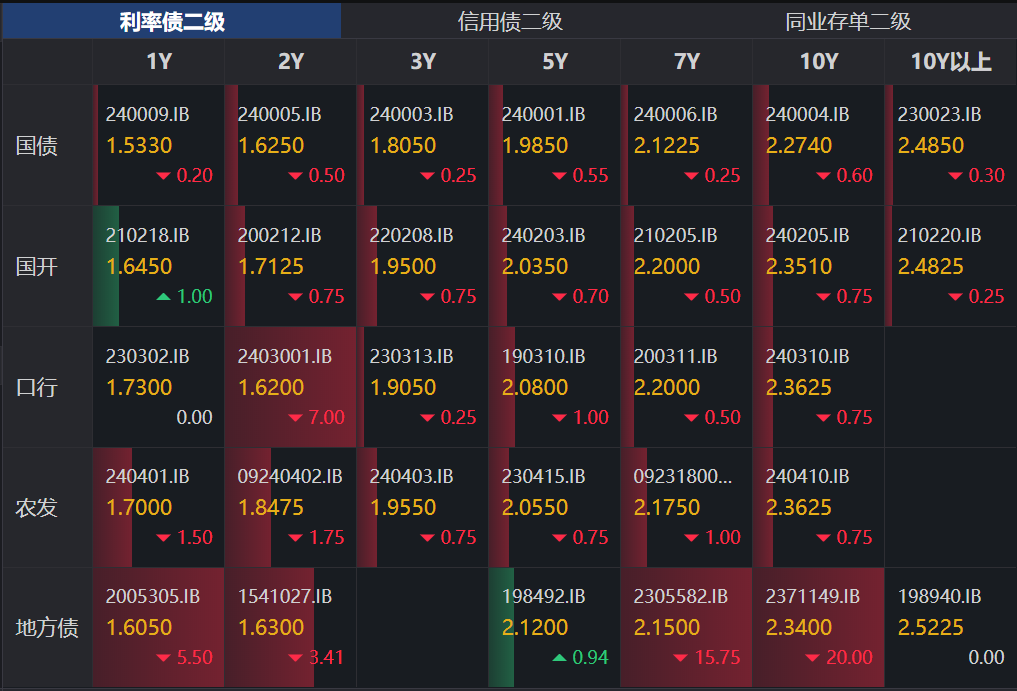This screenshot has height=691, width=1017.
Task: Select the 地方债 row label
Action: (47, 628)
